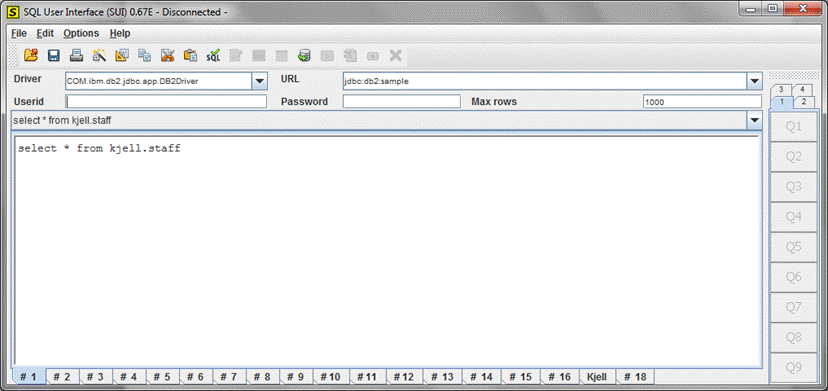The height and width of the screenshot is (391, 828).
Task: Select side panel tab 4
Action: point(802,89)
